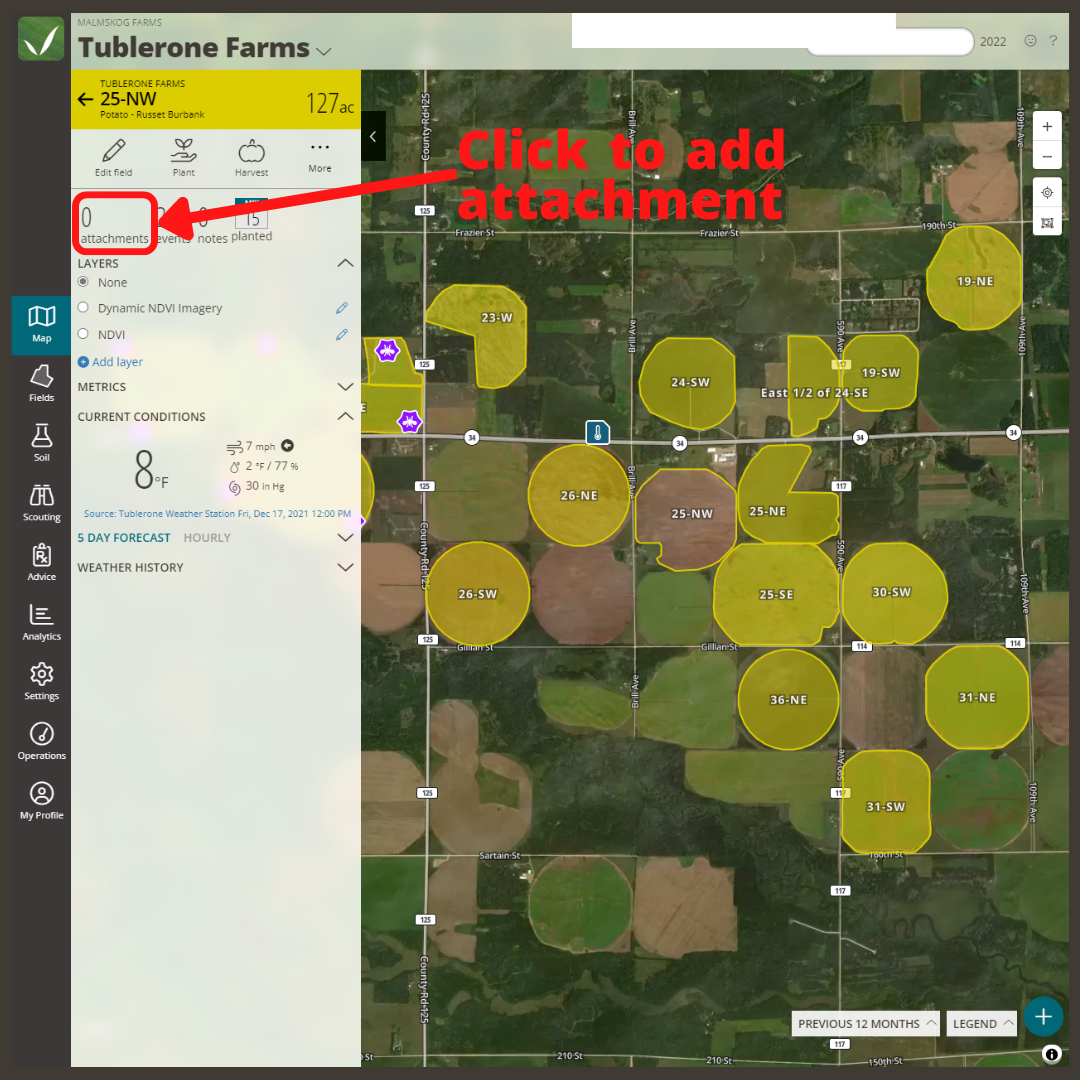Click the Plant action icon
1080x1080 pixels.
point(183,157)
